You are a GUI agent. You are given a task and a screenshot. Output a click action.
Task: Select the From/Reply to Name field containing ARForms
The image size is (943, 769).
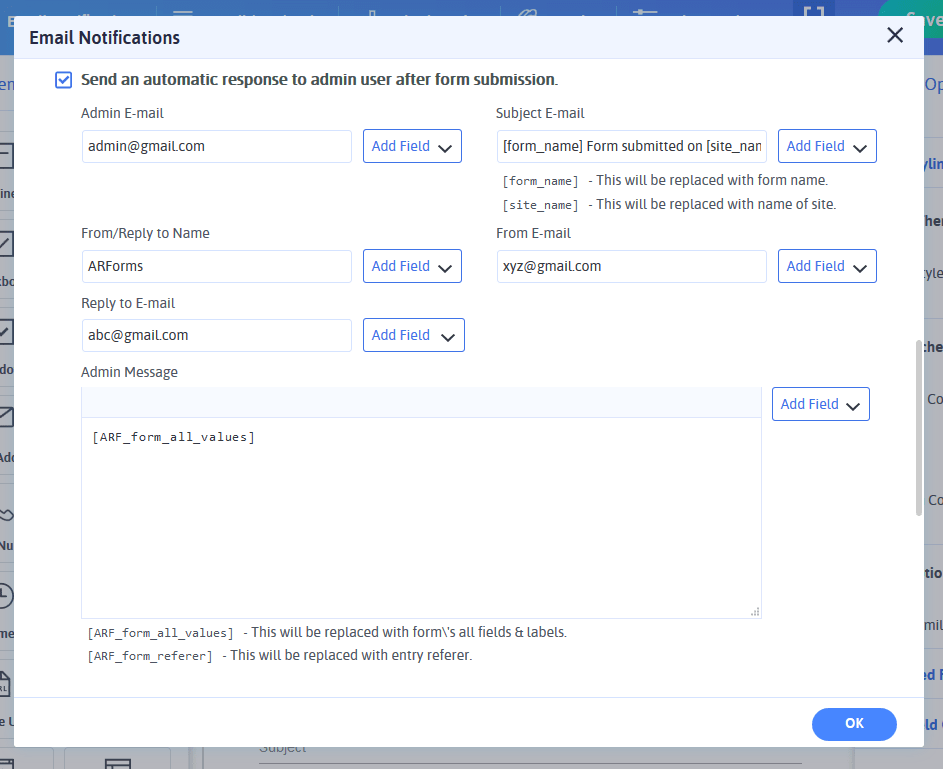pos(216,266)
